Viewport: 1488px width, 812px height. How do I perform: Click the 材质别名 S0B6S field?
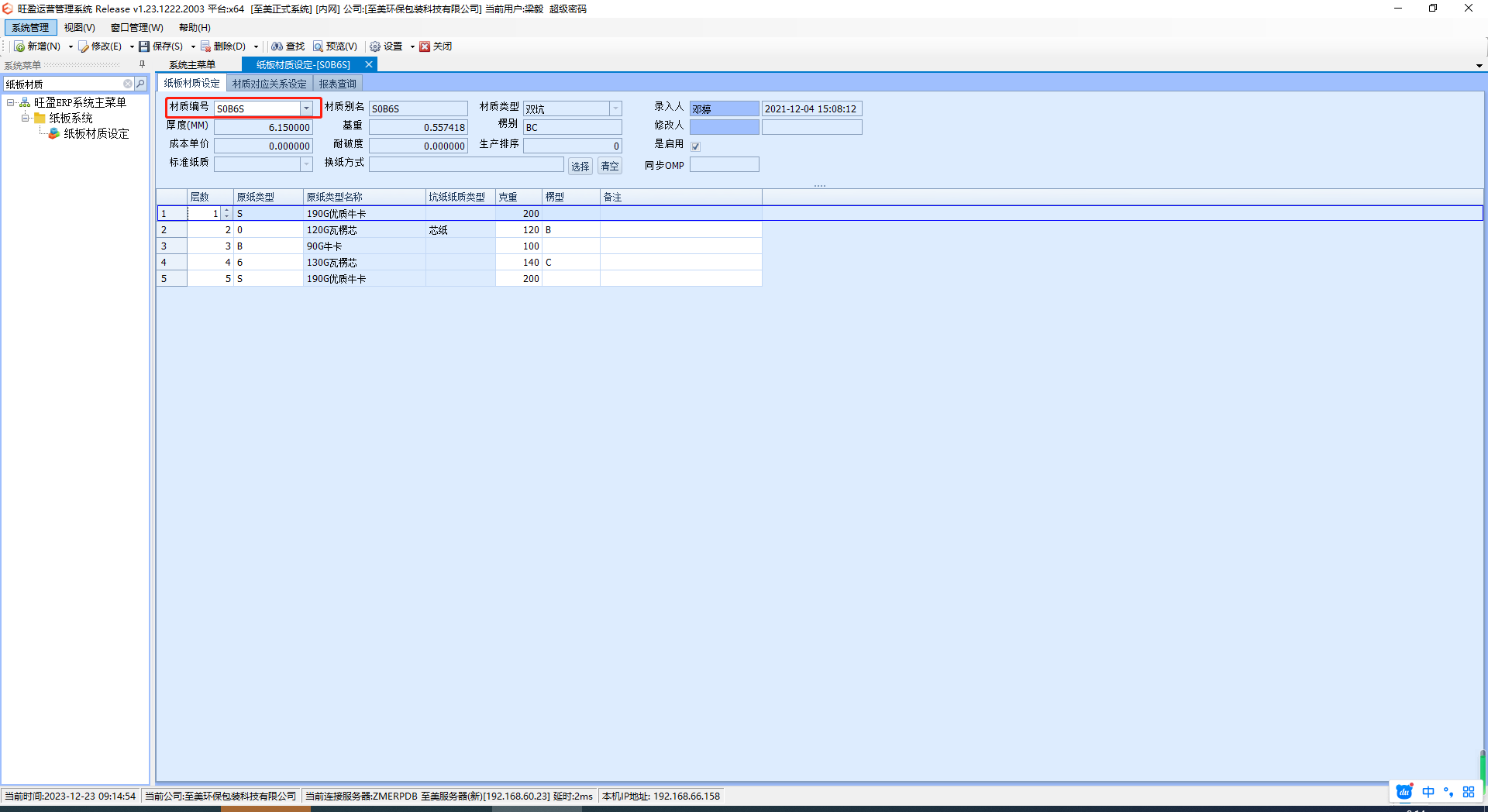click(418, 108)
